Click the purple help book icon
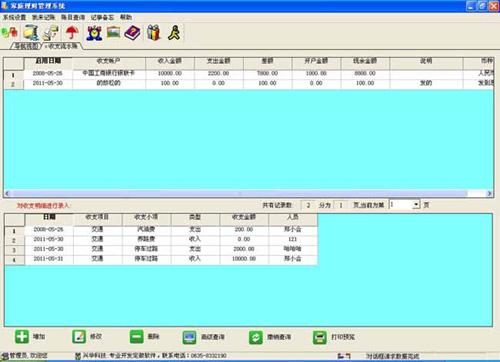 tap(132, 33)
